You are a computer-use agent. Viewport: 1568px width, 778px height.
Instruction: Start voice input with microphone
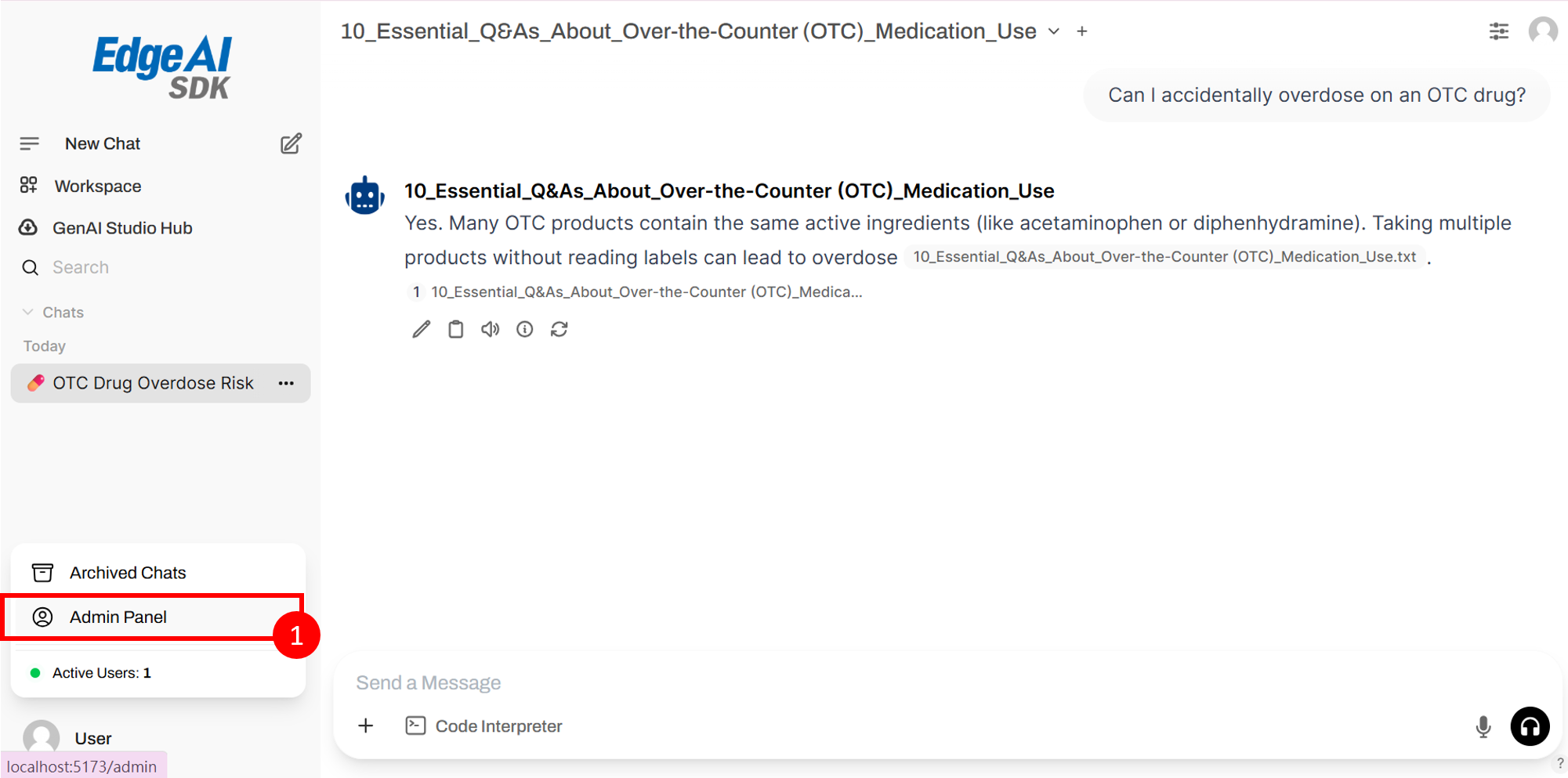(x=1483, y=726)
